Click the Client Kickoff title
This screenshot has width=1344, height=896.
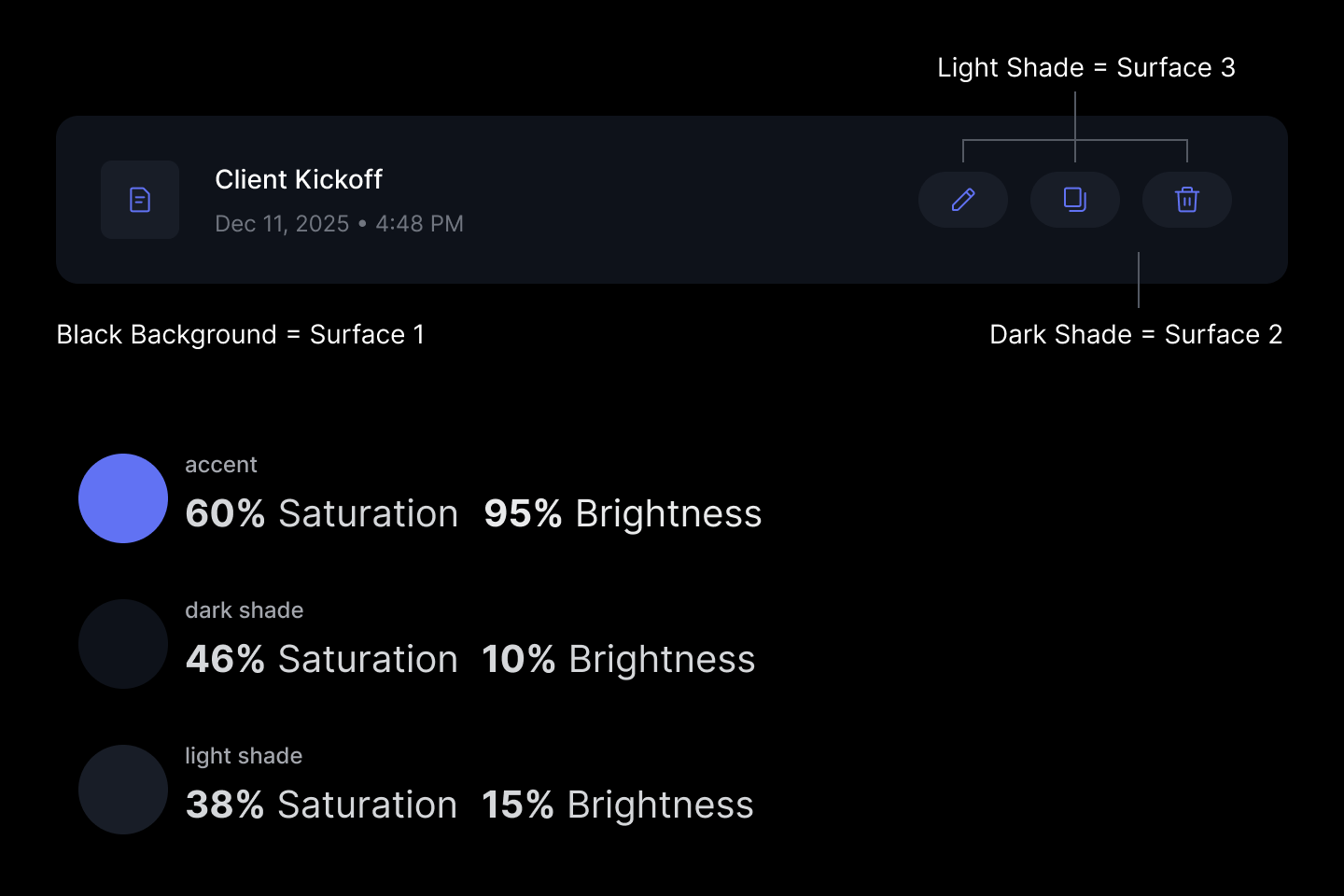(299, 179)
